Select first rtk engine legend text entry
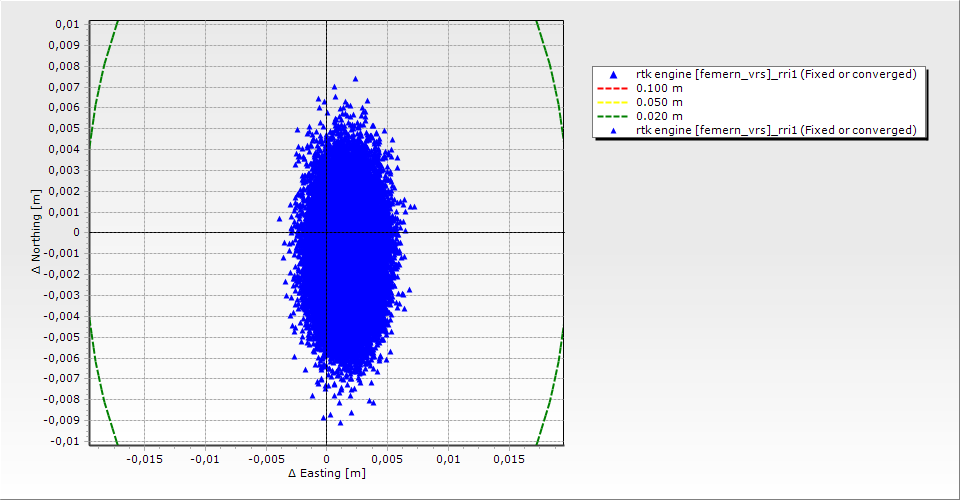Viewport: 960px width, 500px height. click(x=776, y=75)
